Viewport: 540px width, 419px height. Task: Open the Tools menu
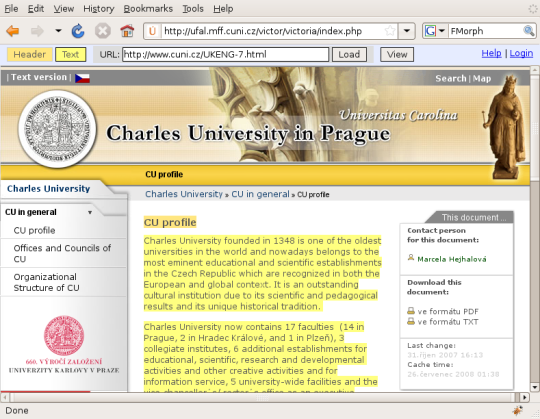pos(193,9)
